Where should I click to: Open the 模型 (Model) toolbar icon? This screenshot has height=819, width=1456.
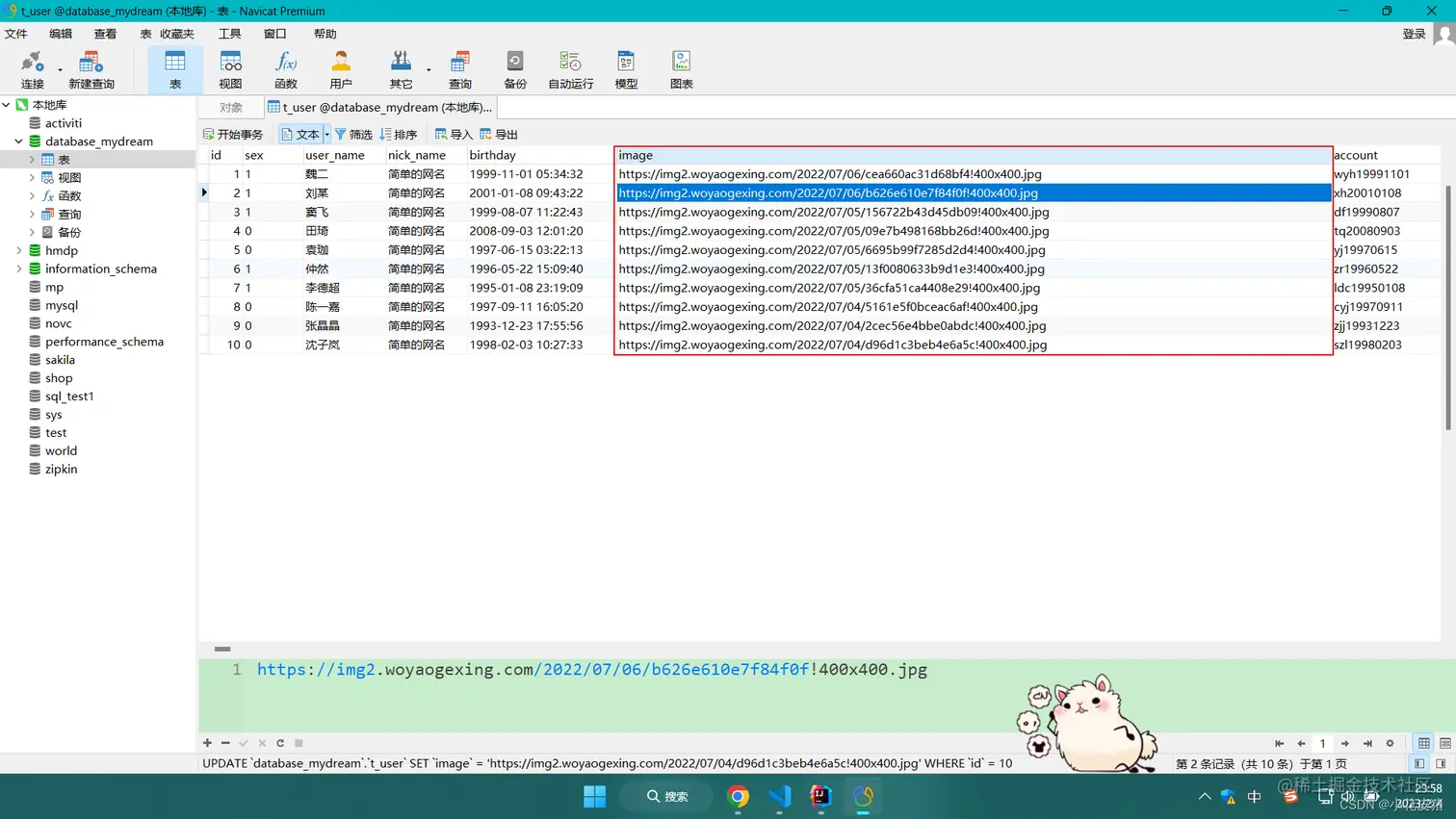(x=626, y=70)
